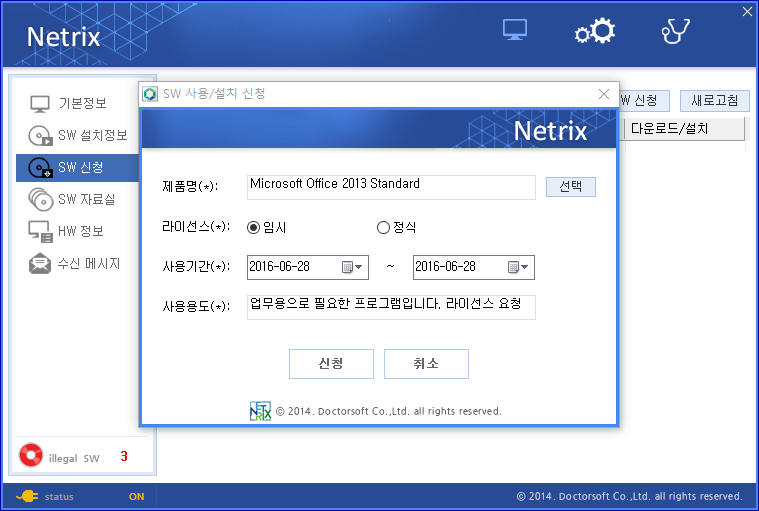This screenshot has width=759, height=511.
Task: Select the 임시 license radio button
Action: (253, 227)
